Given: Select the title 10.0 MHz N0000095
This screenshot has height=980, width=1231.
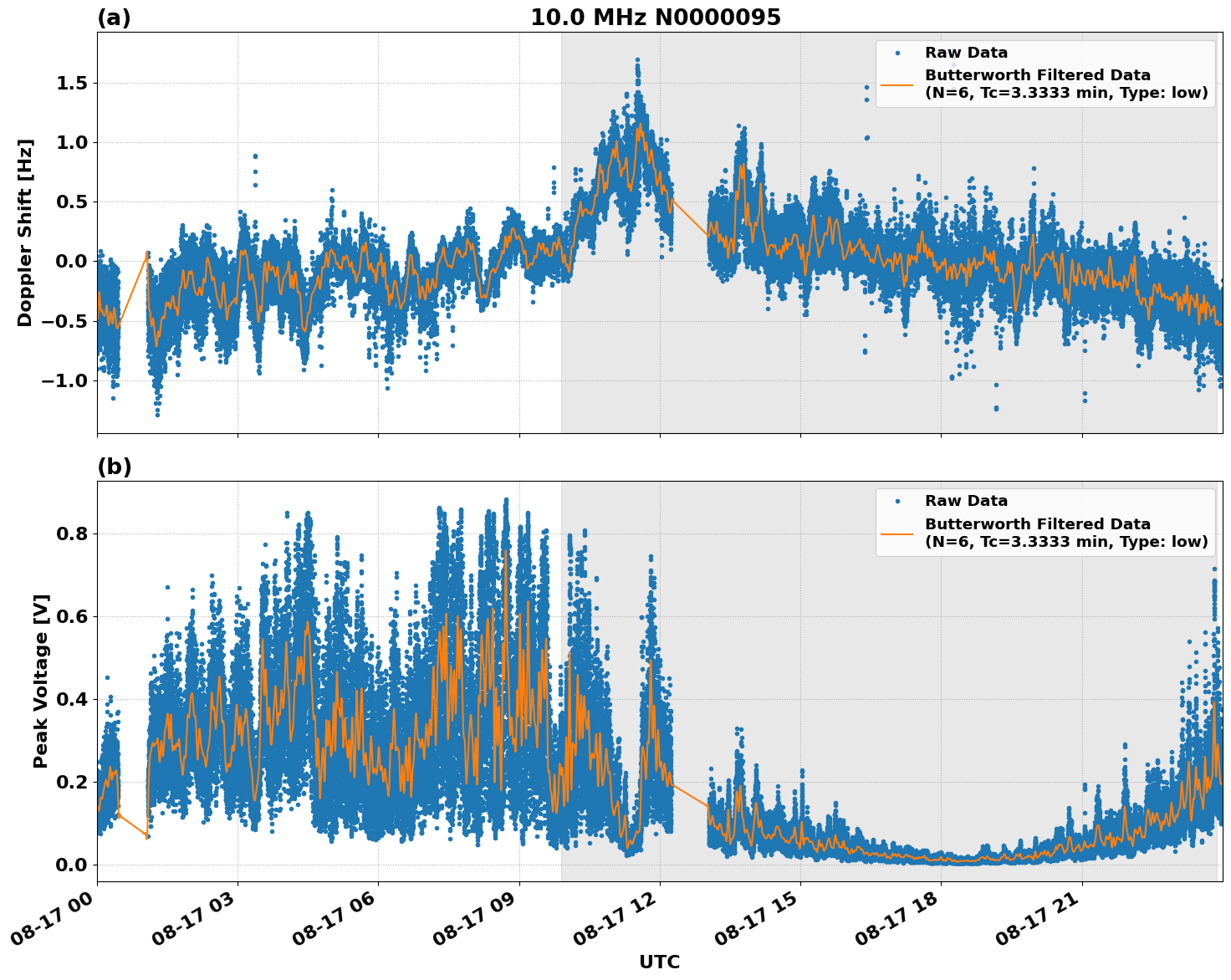Looking at the screenshot, I should [x=657, y=15].
